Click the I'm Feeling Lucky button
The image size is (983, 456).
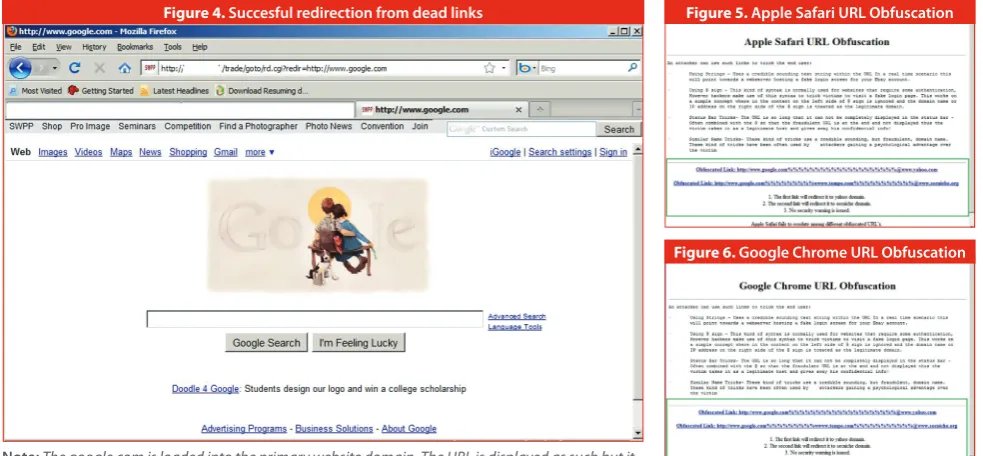(x=359, y=342)
